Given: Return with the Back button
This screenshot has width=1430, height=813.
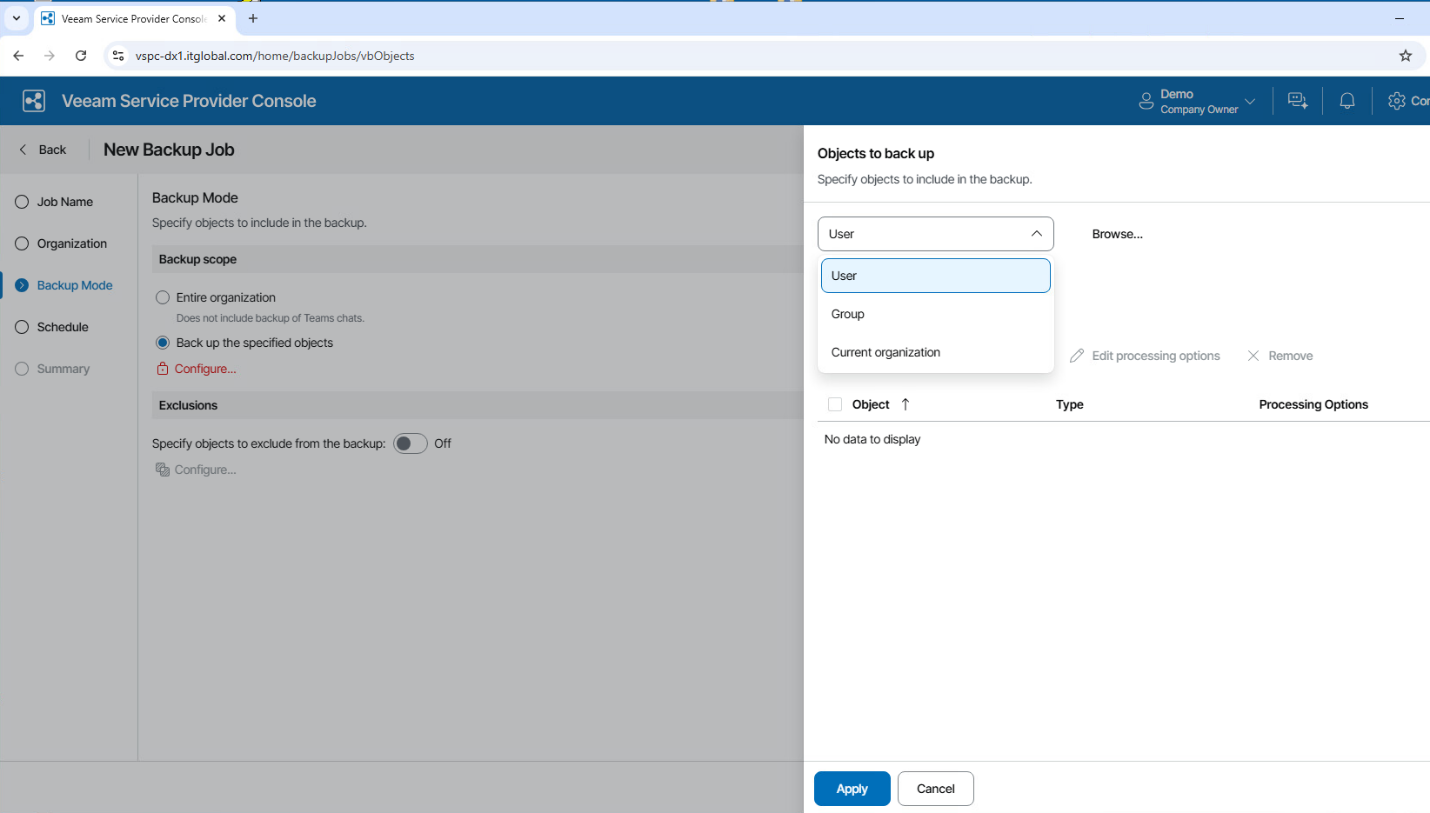Looking at the screenshot, I should 43,150.
